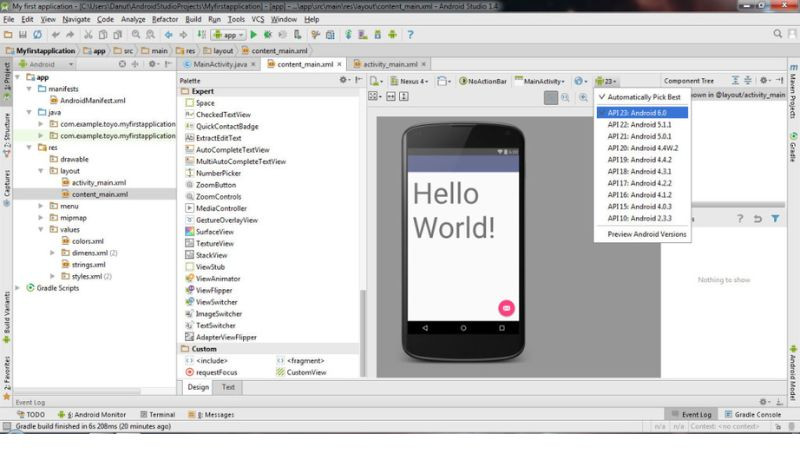Click Attach debugger to Android process icon
This screenshot has height=450, width=800.
297,35
